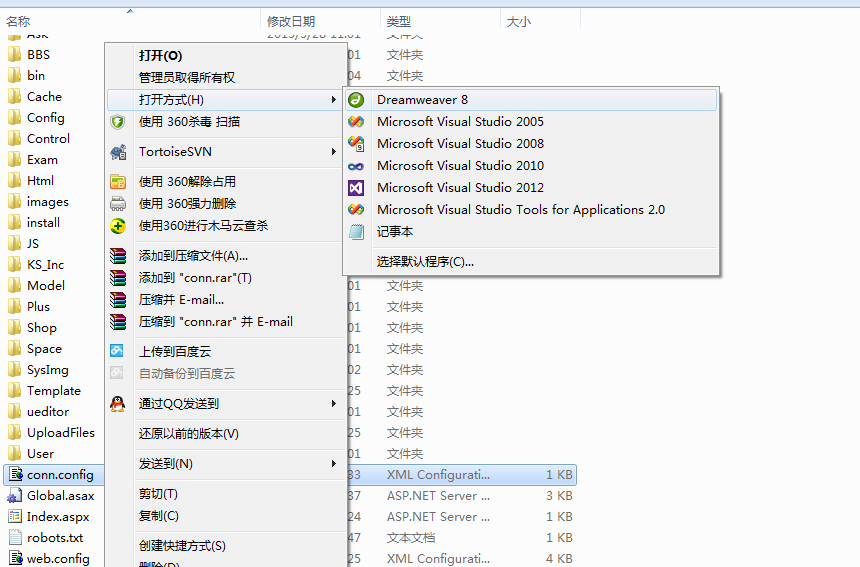This screenshot has width=860, height=567.
Task: Click the Index.aspx file icon
Action: tap(15, 517)
